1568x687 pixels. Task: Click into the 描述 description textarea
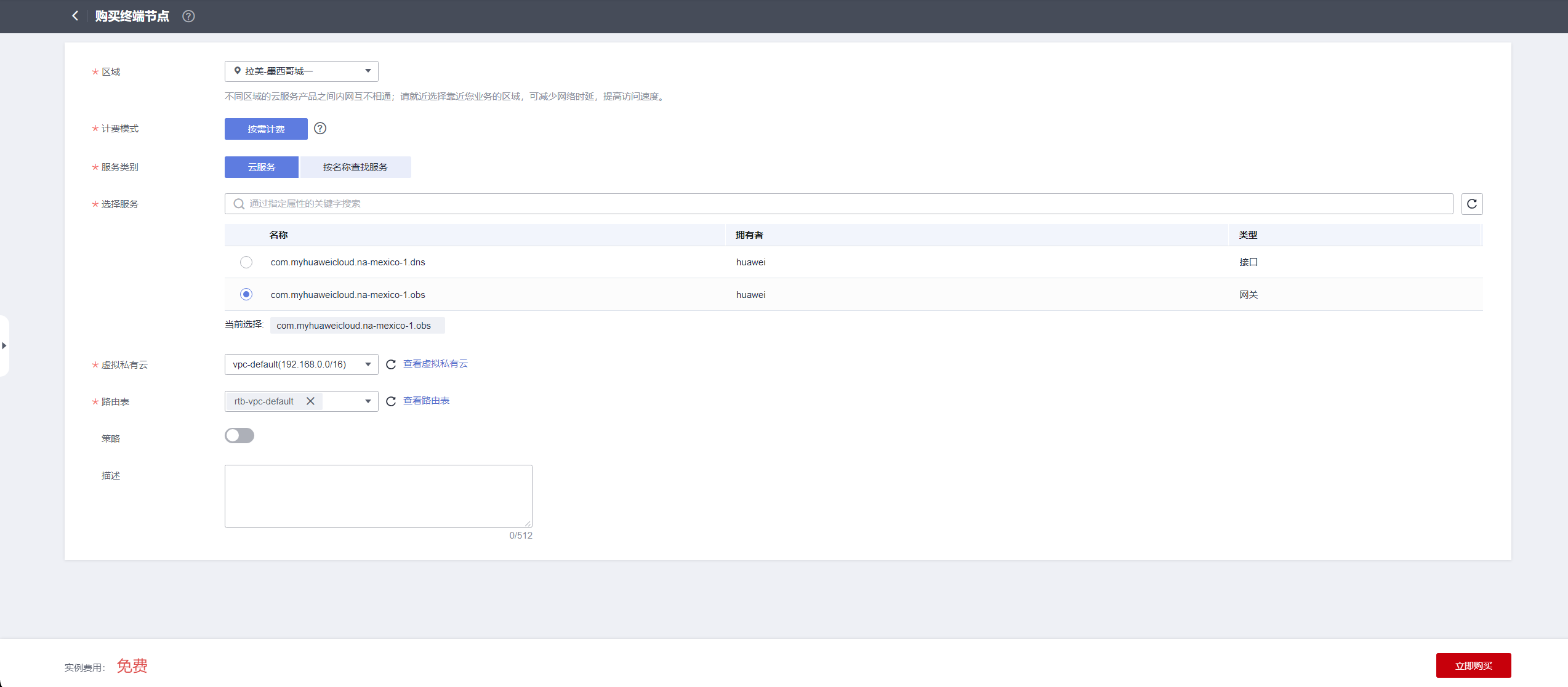[379, 496]
